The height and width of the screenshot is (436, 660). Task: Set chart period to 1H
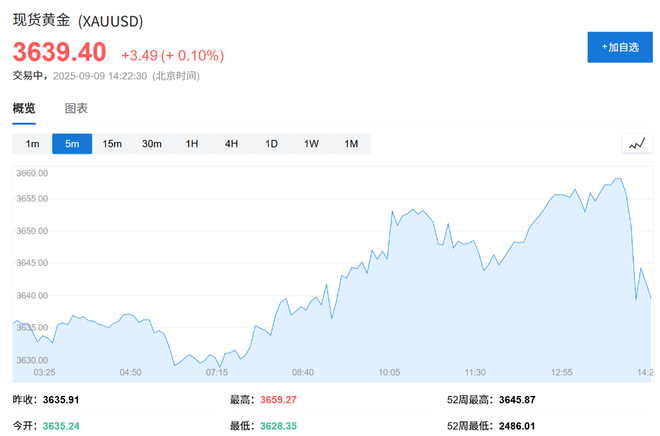click(x=192, y=144)
